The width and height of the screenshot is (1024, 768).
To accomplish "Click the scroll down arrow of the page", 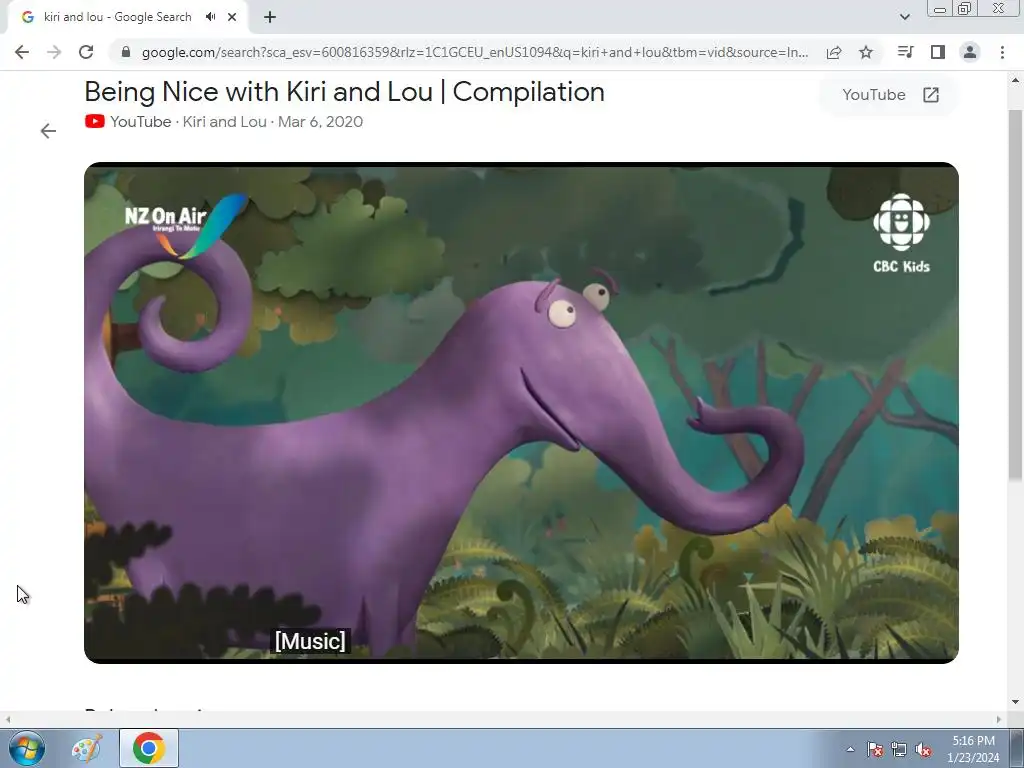I will click(1015, 703).
